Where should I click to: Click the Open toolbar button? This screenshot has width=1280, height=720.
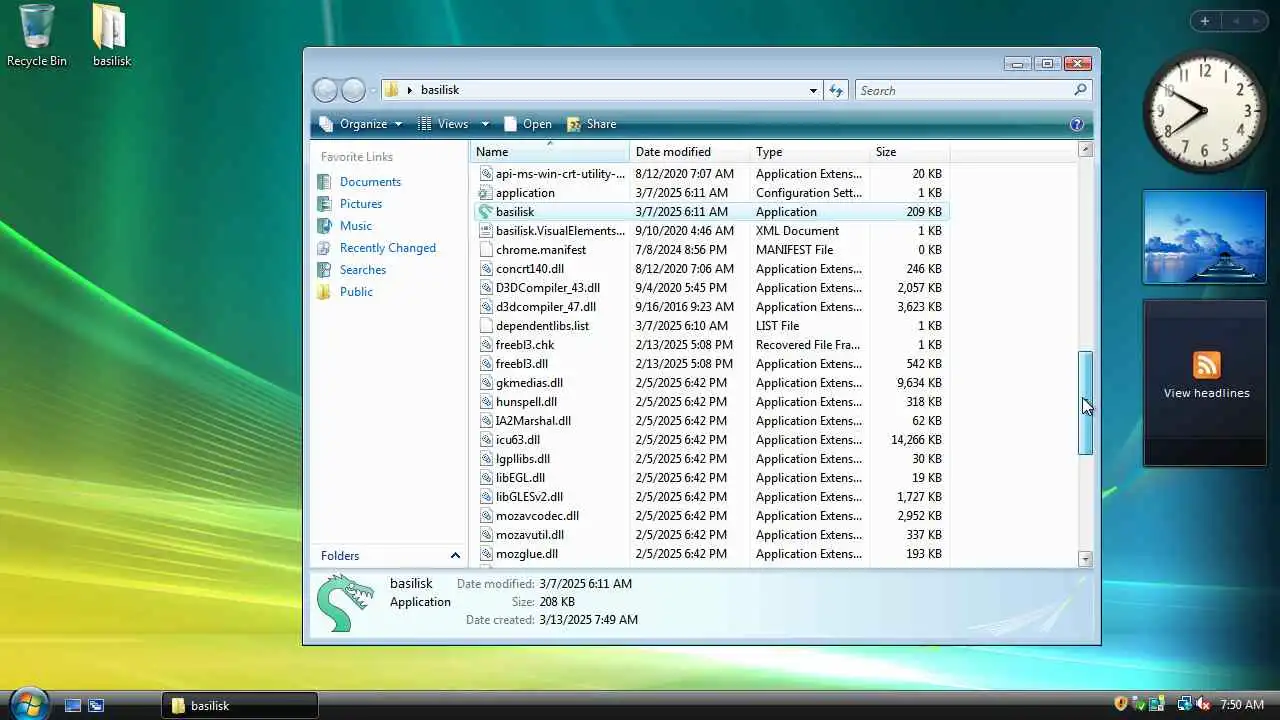click(x=527, y=124)
